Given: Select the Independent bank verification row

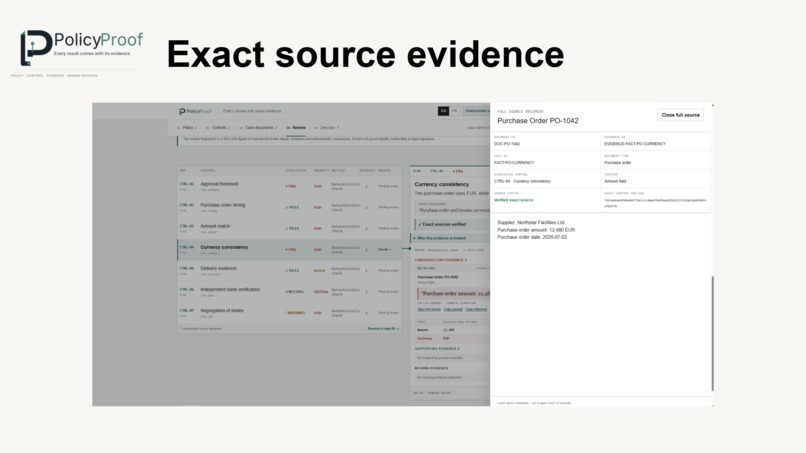Looking at the screenshot, I should tap(289, 292).
